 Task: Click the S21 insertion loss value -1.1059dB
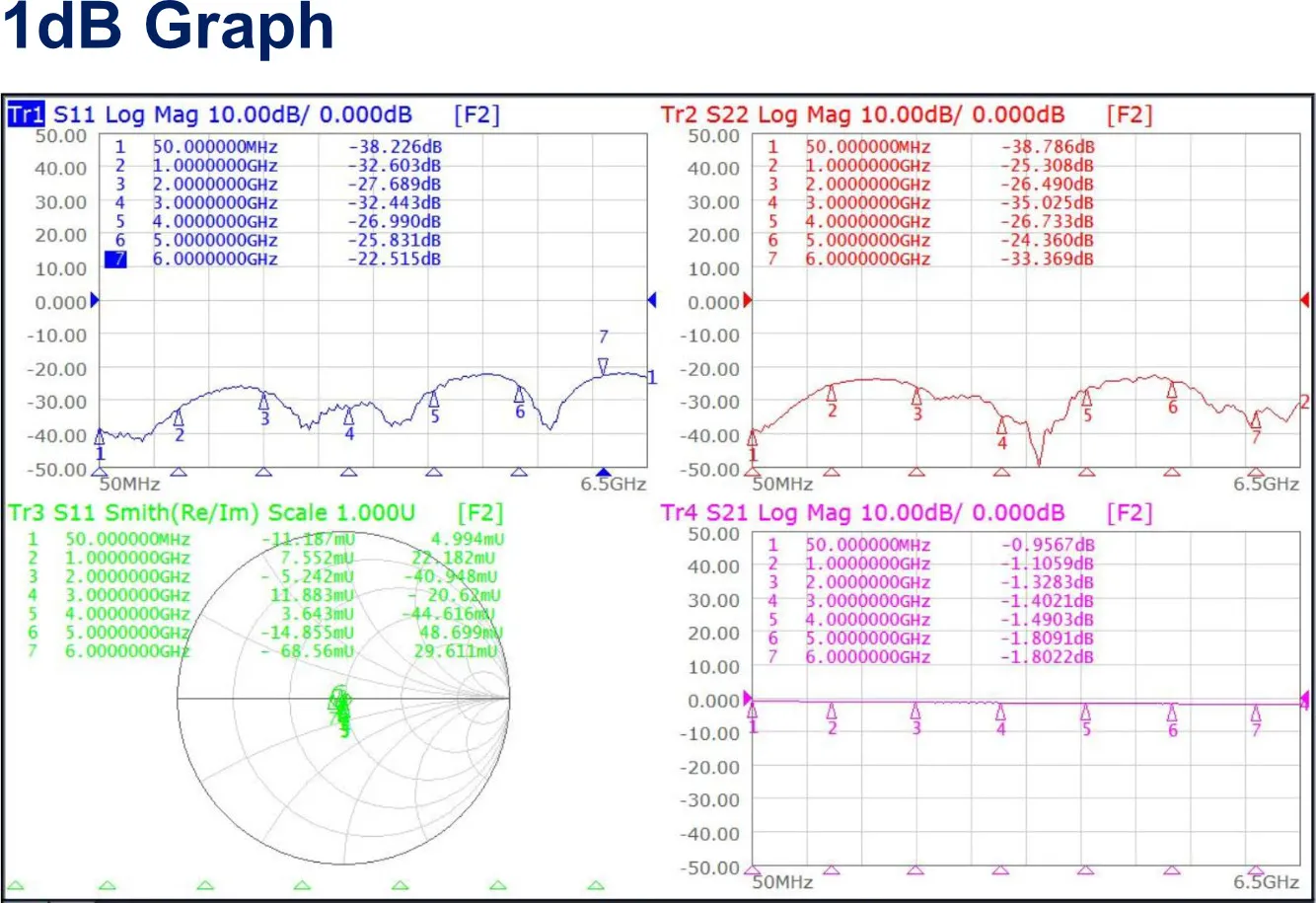(x=1047, y=564)
